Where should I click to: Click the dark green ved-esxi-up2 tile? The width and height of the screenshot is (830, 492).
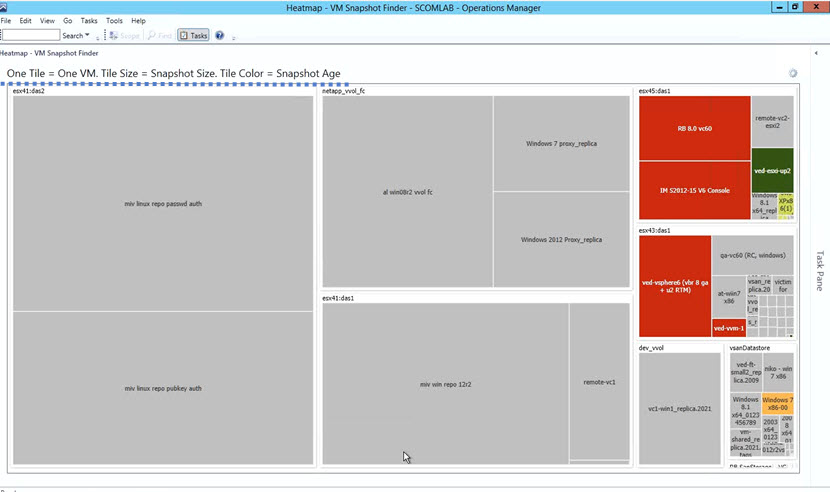tap(772, 171)
